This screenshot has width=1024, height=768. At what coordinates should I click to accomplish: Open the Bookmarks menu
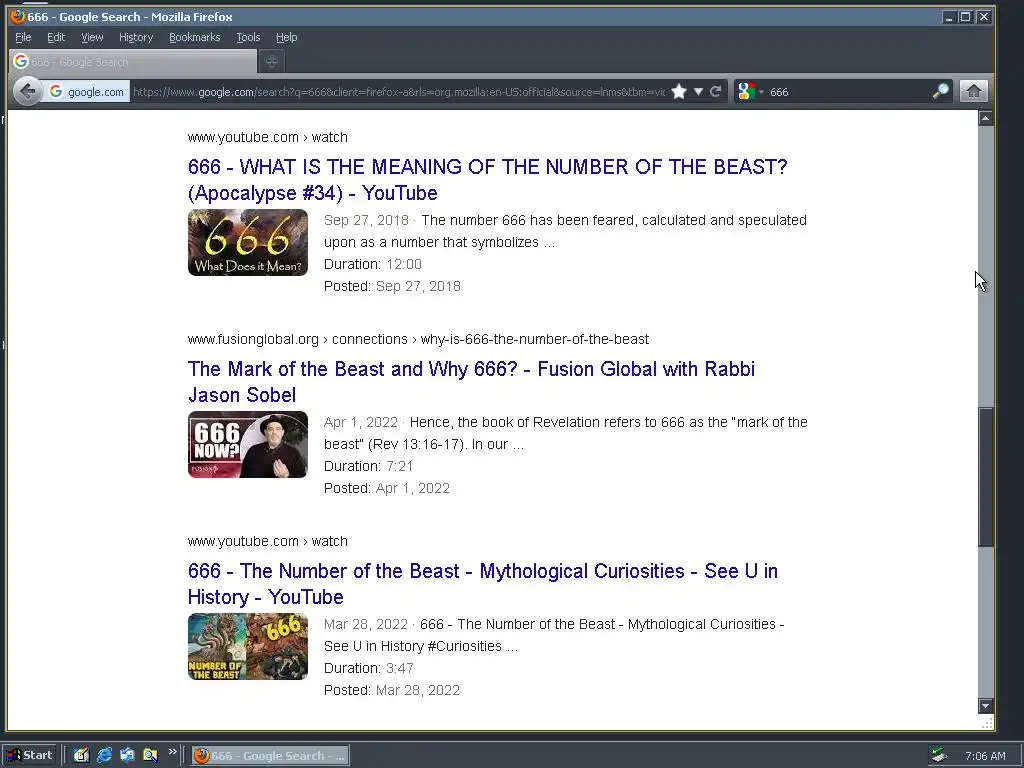pos(195,37)
